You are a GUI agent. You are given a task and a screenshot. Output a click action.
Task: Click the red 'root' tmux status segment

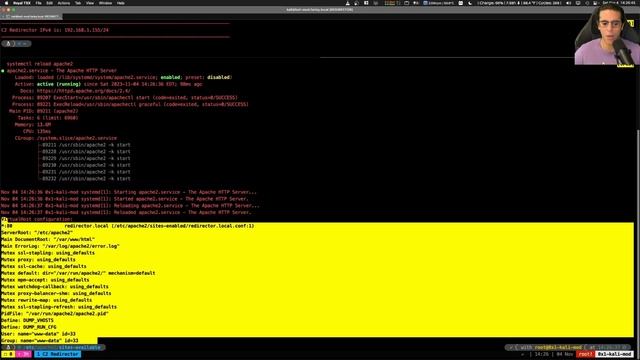click(x=586, y=354)
